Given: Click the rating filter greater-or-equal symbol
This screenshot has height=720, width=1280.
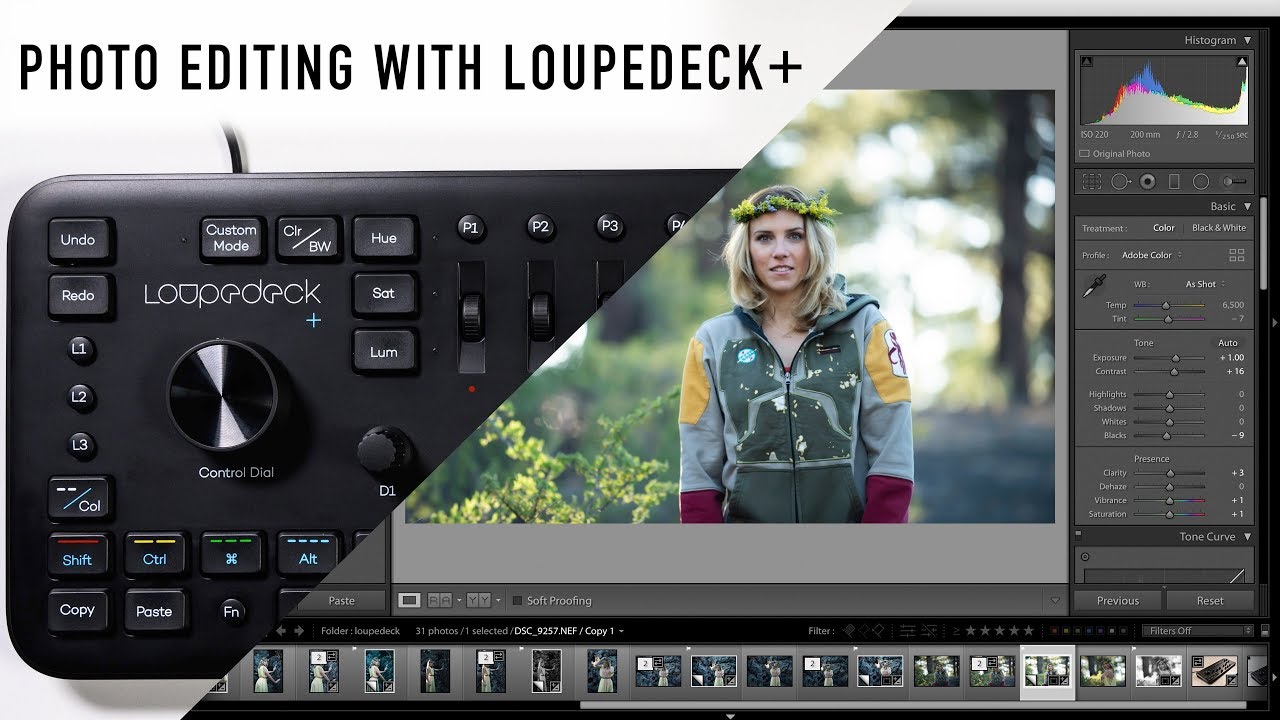Looking at the screenshot, I should tap(956, 631).
